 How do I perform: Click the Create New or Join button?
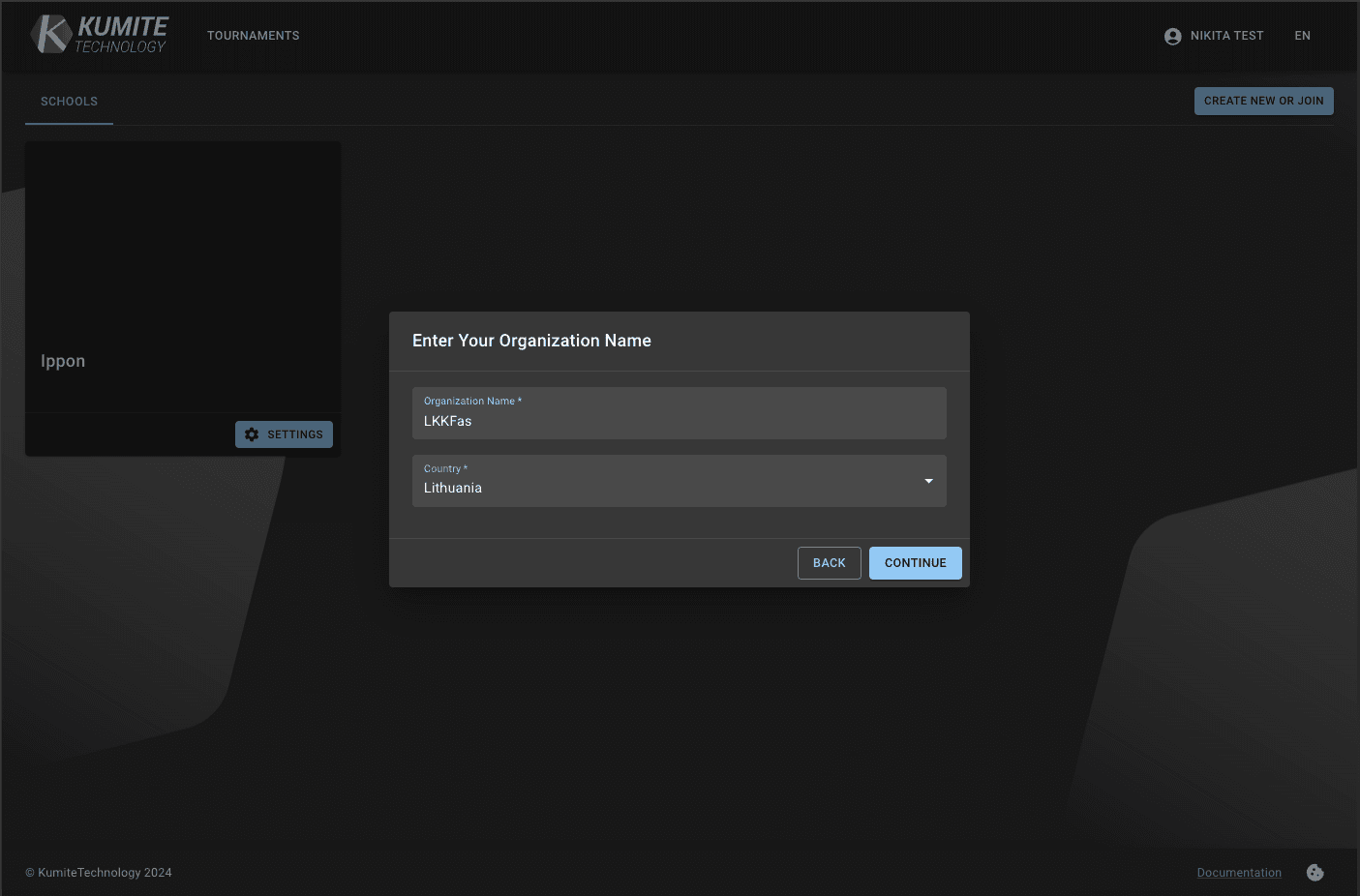(x=1263, y=101)
